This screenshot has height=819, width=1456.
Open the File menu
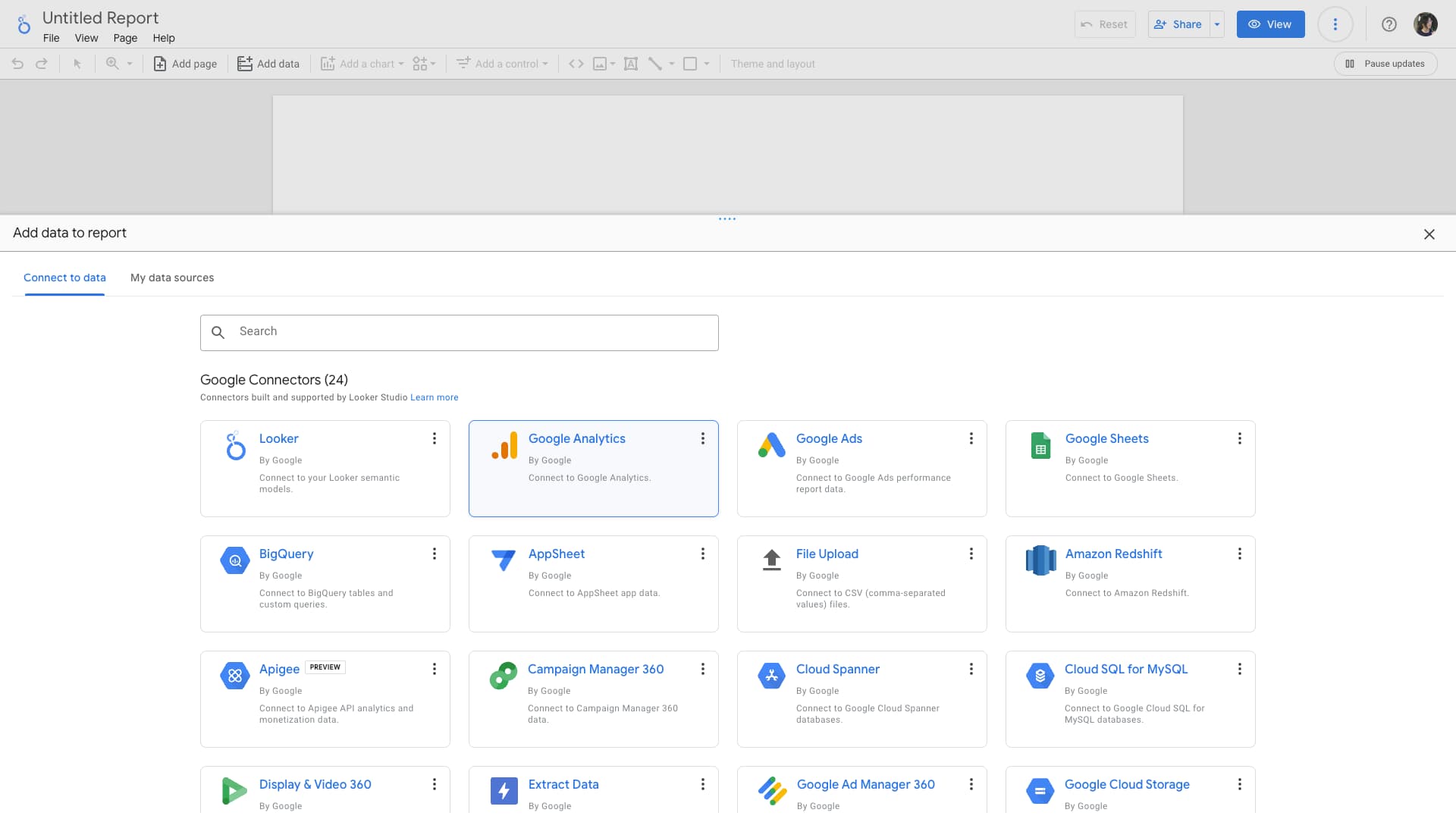point(52,38)
